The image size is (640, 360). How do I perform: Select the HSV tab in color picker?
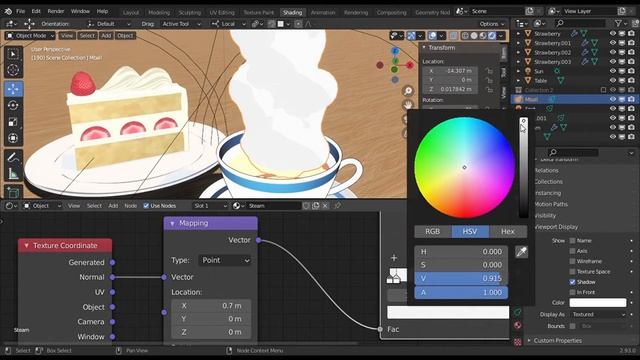470,231
